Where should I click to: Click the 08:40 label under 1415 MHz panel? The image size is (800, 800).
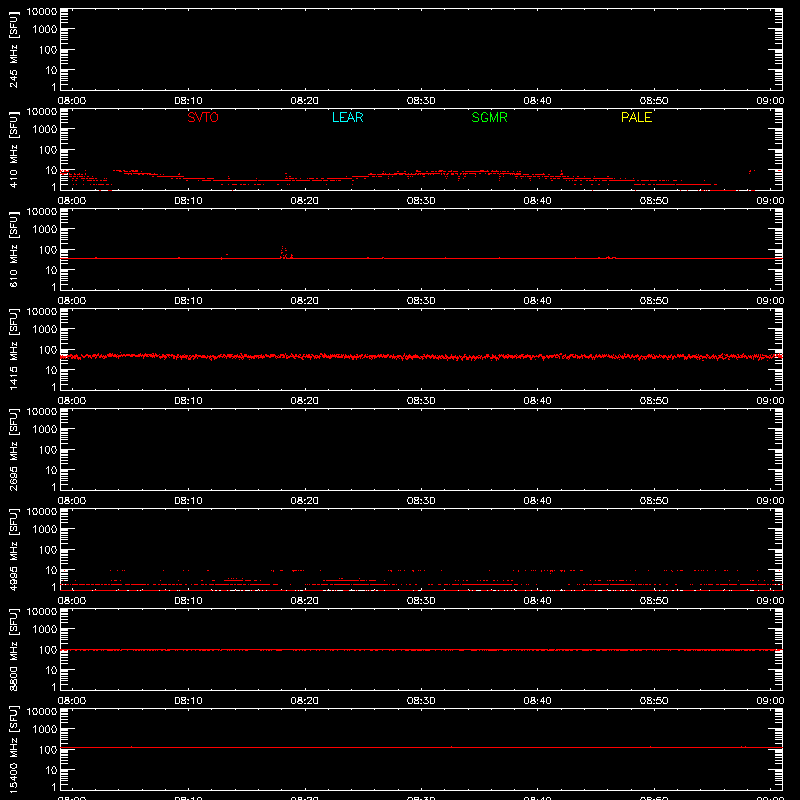(537, 401)
